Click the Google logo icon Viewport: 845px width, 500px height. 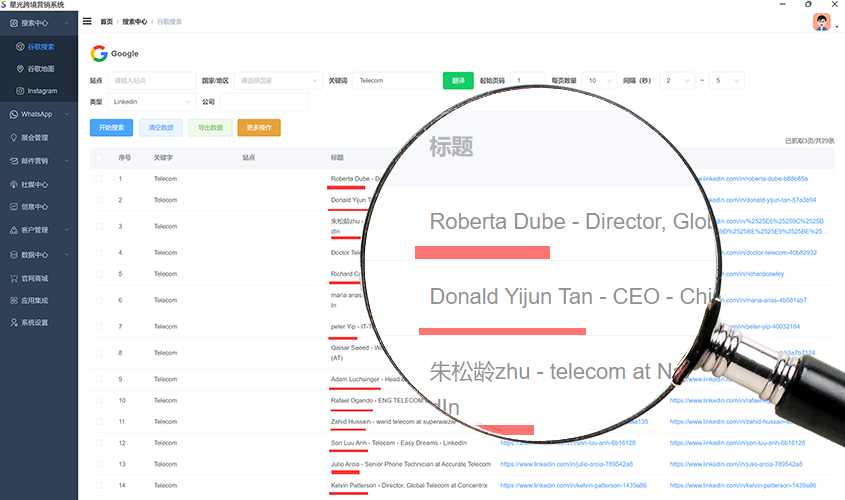[x=99, y=53]
